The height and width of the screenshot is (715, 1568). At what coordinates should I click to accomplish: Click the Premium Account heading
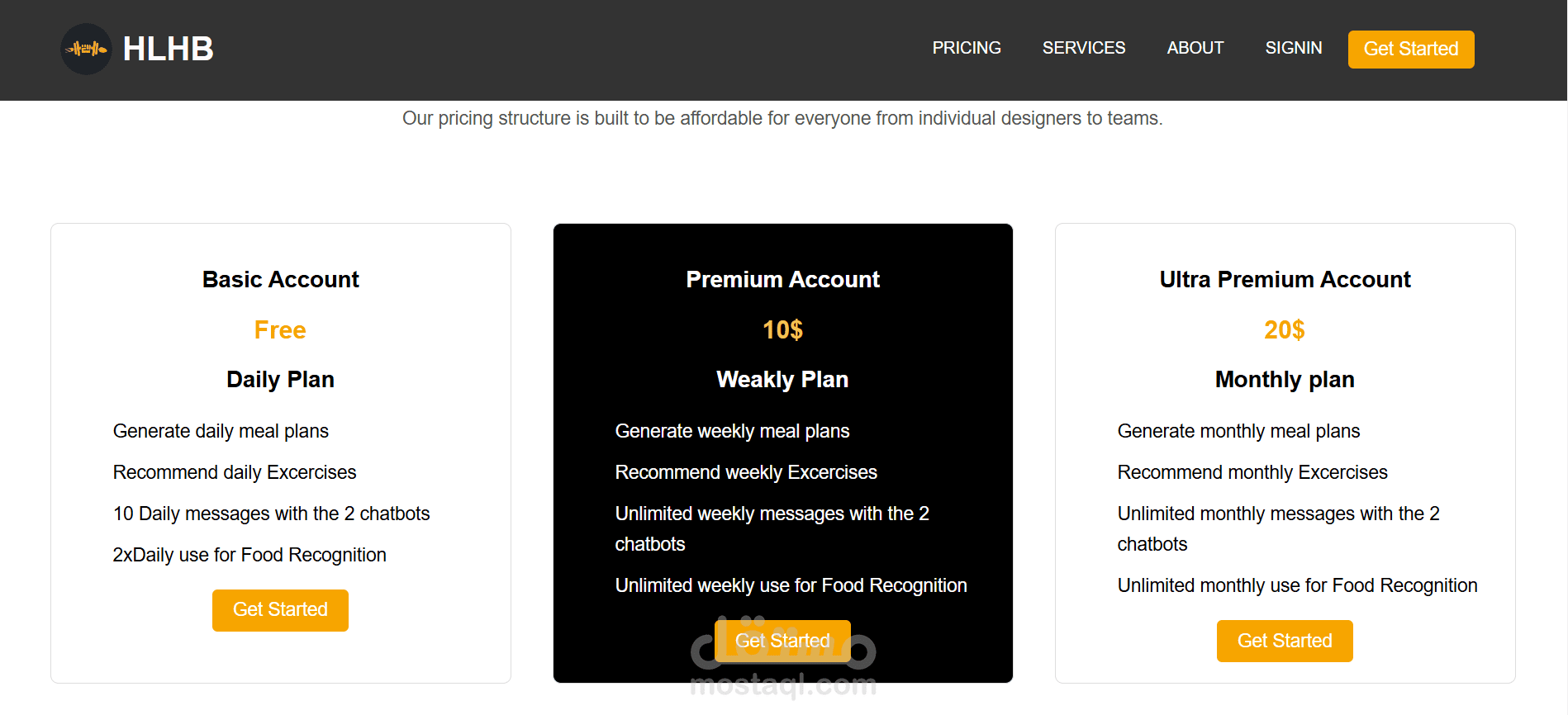[x=782, y=280]
